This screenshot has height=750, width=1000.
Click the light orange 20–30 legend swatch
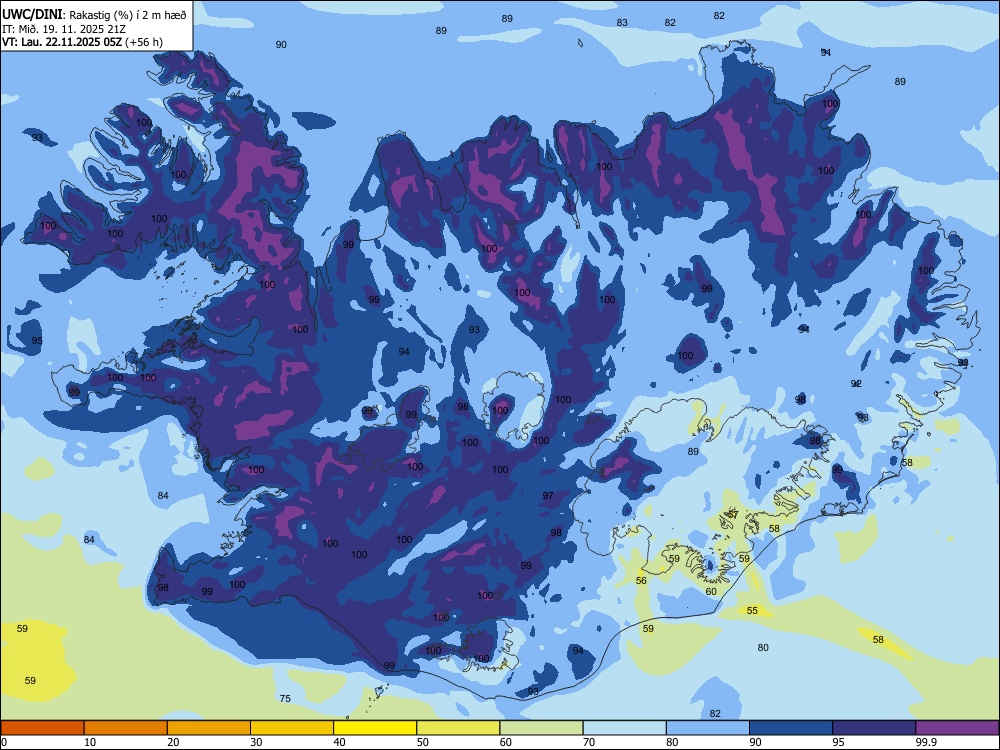pyautogui.click(x=209, y=728)
